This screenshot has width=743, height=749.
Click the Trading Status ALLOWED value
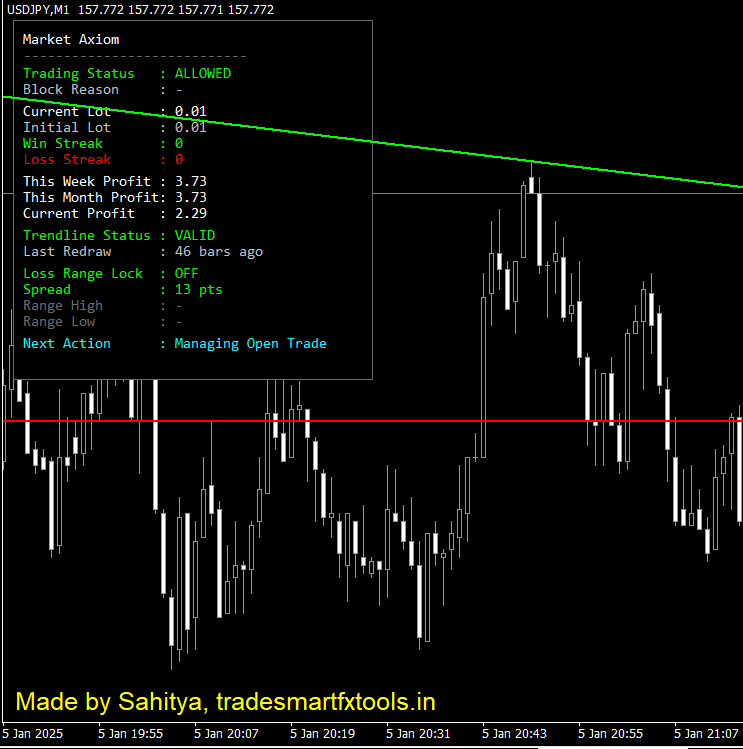coord(202,73)
